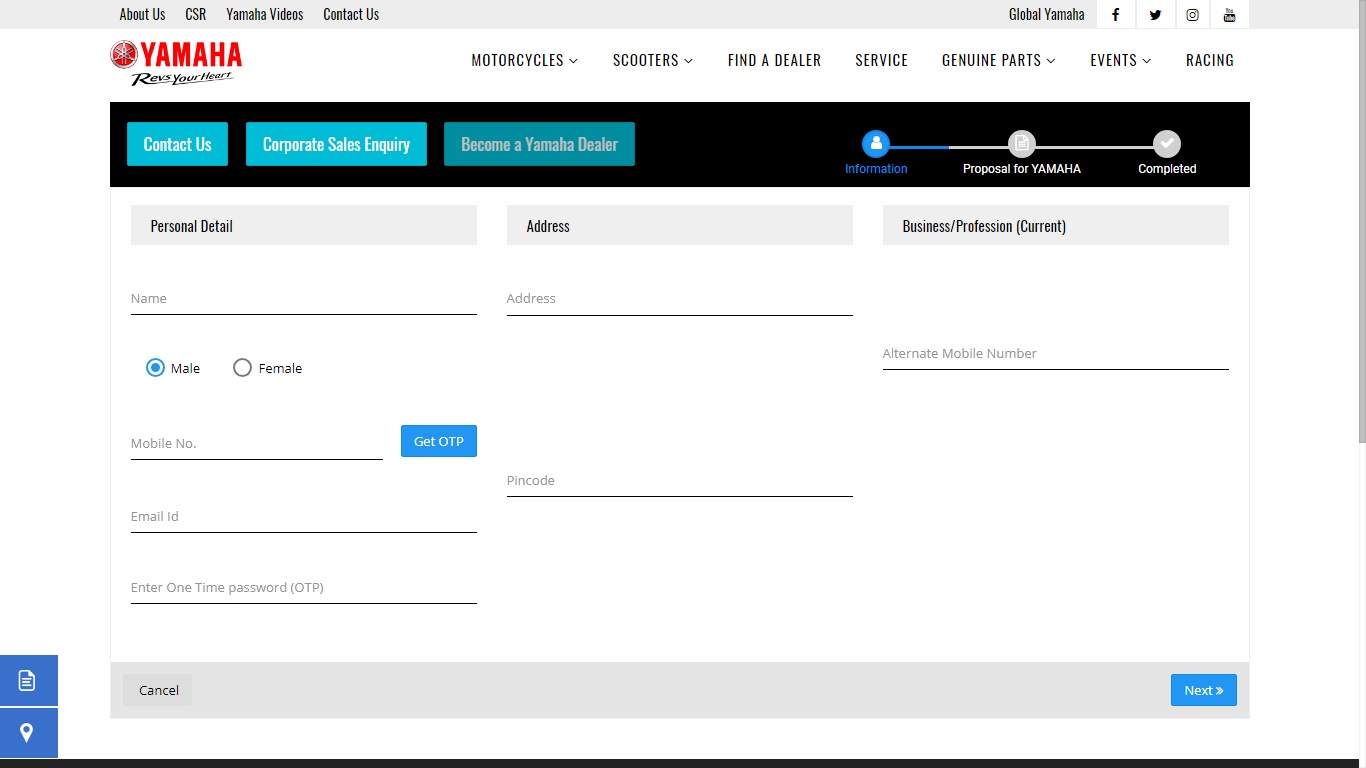Expand the MOTORCYCLES dropdown

524,60
